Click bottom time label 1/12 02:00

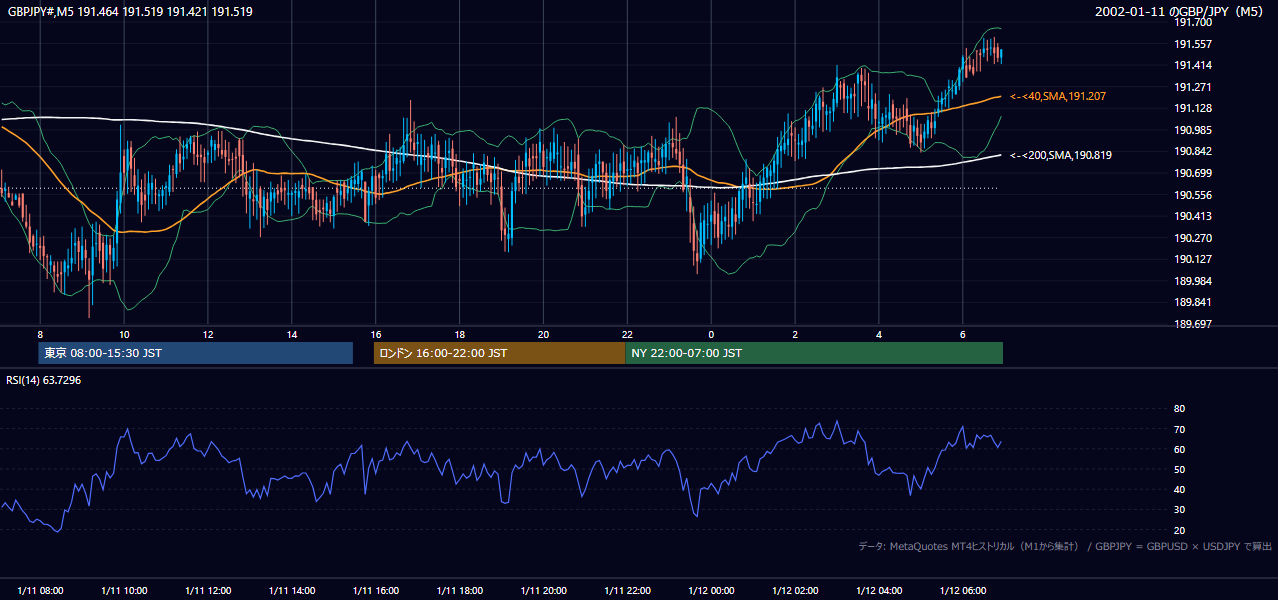click(795, 591)
